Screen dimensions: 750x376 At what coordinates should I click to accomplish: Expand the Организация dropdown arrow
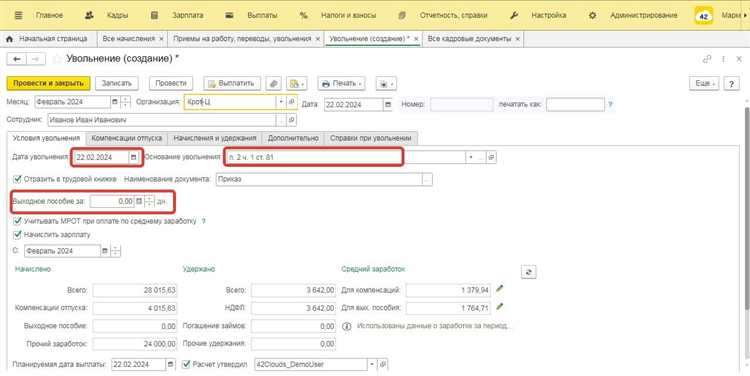tap(281, 102)
